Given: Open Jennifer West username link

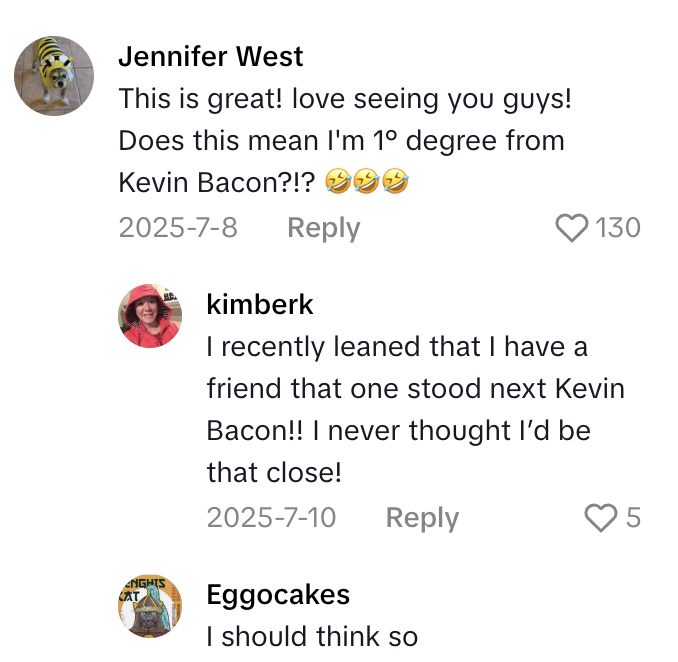Looking at the screenshot, I should (210, 56).
